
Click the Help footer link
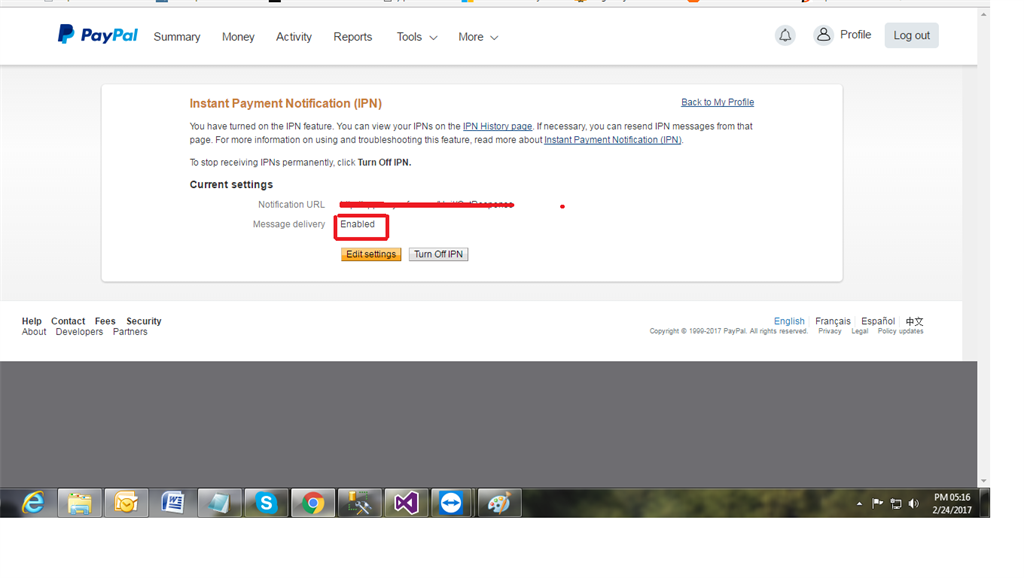tap(31, 321)
